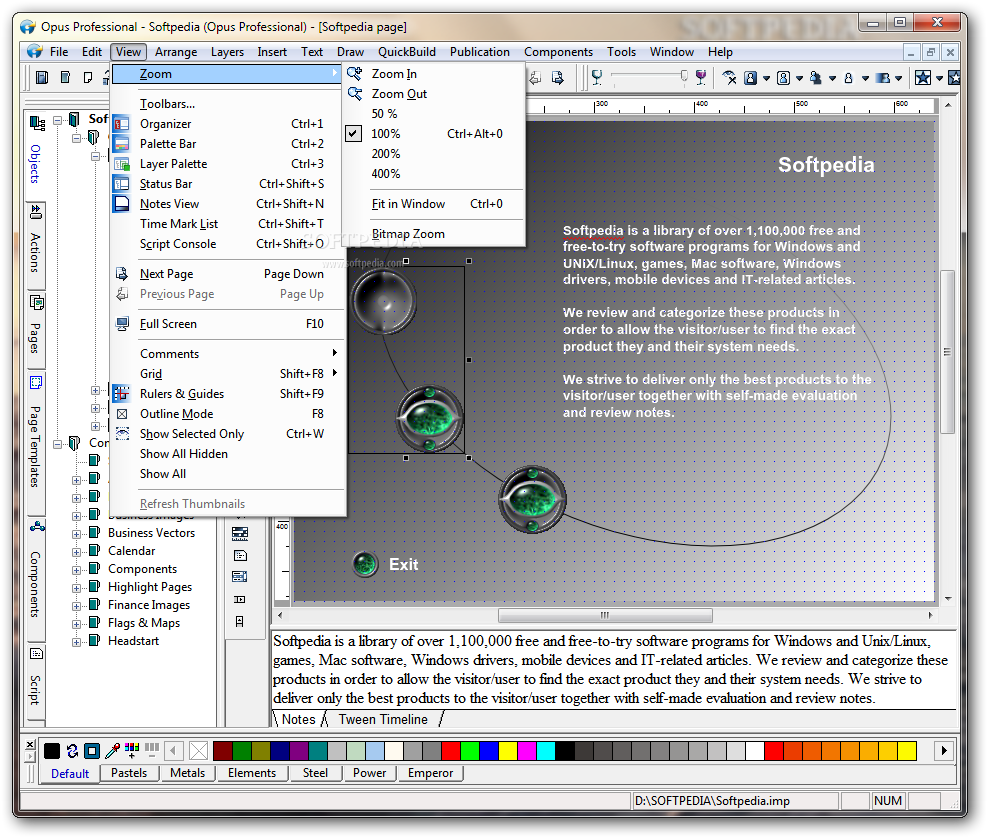Click the close palette bar x icon

(x=30, y=745)
